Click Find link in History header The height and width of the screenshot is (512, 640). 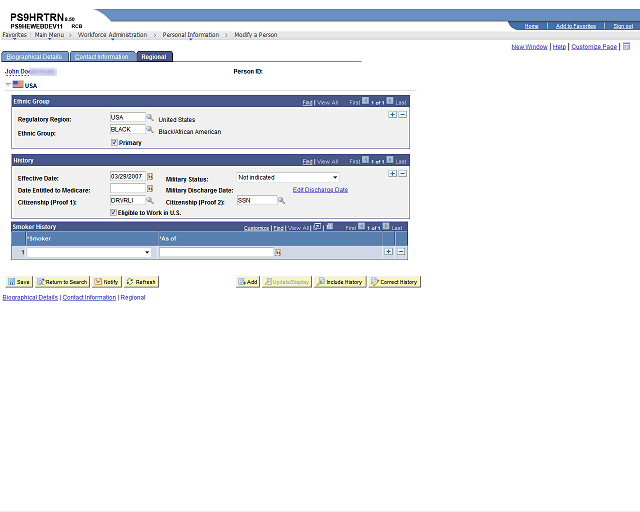point(307,162)
